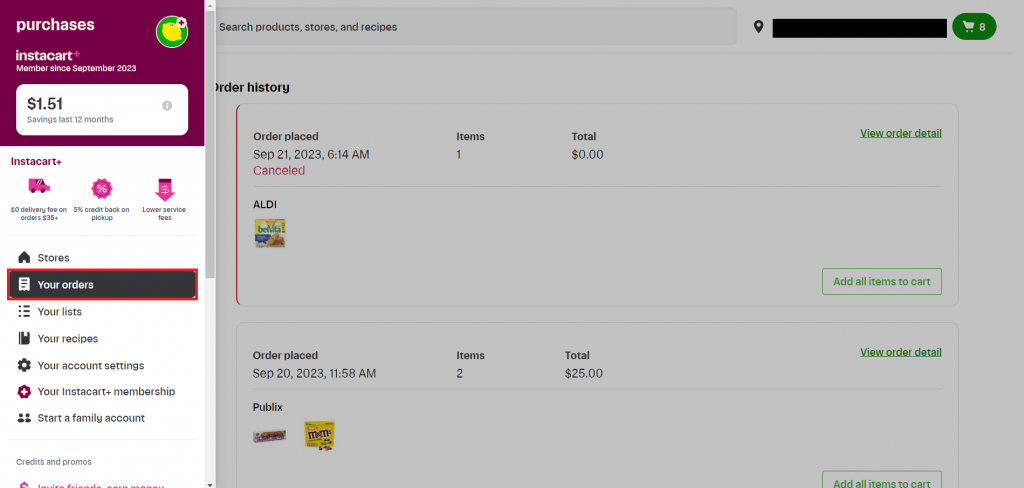Image resolution: width=1024 pixels, height=488 pixels.
Task: Click the 5% credit back icon
Action: [x=101, y=188]
